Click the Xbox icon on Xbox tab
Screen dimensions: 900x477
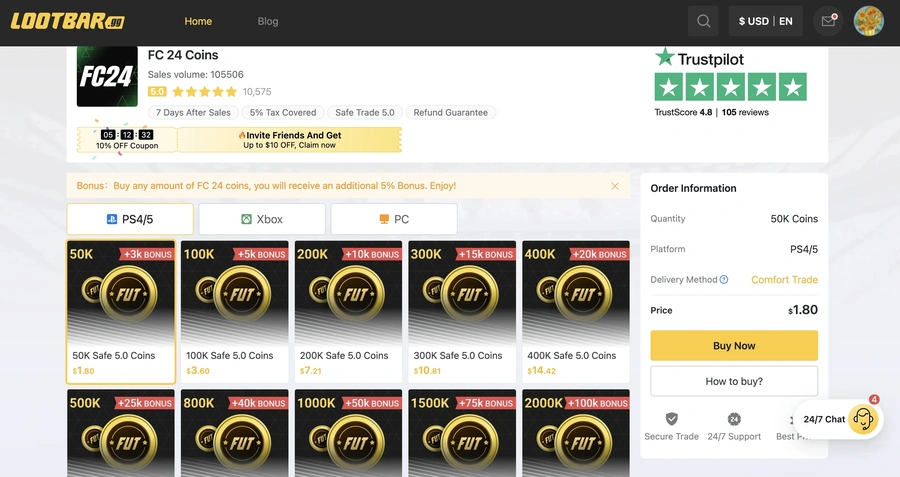coord(246,219)
